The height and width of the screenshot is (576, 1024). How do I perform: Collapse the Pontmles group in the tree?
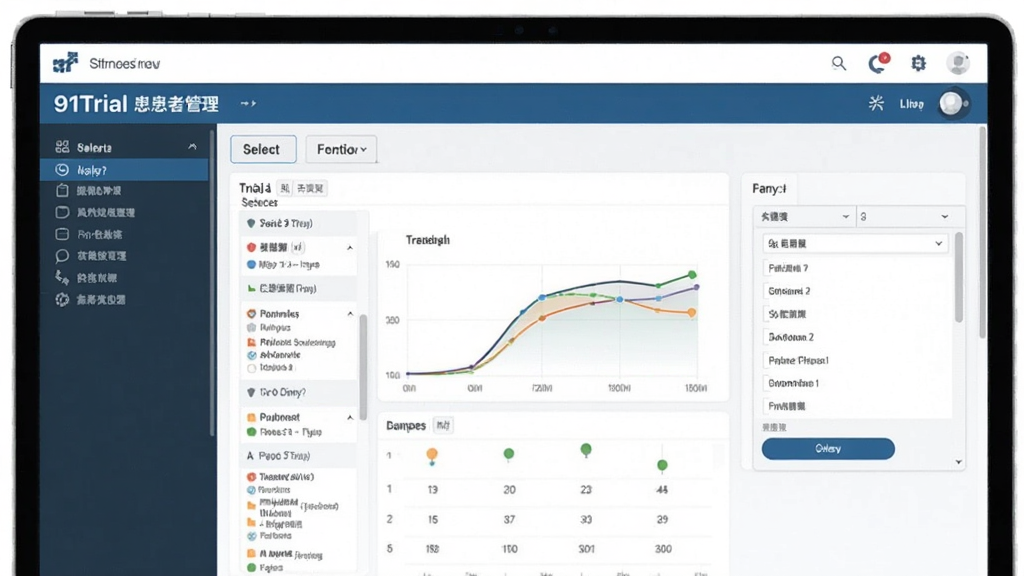(350, 314)
